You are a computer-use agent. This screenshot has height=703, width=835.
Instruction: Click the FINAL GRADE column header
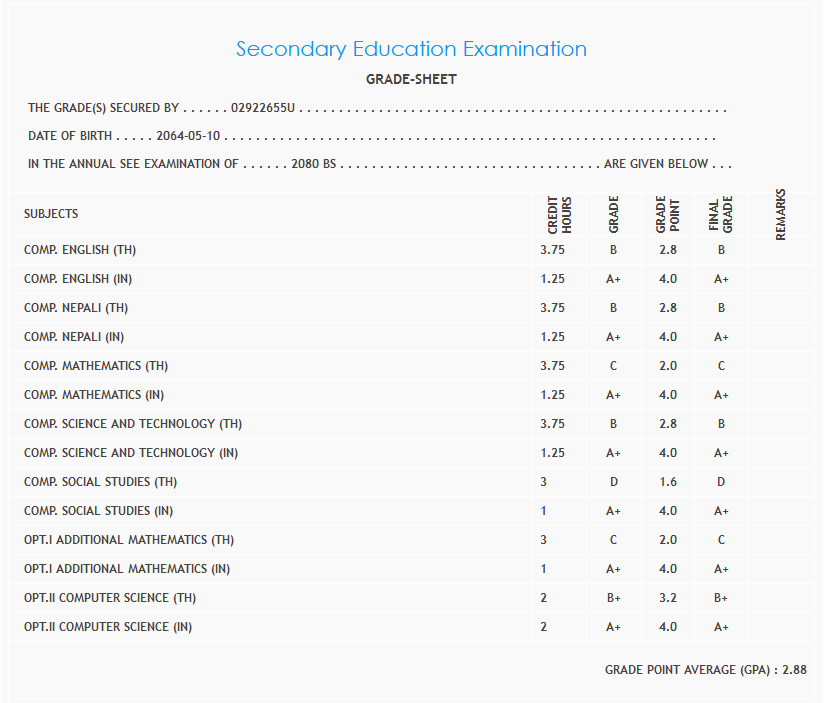click(x=721, y=214)
